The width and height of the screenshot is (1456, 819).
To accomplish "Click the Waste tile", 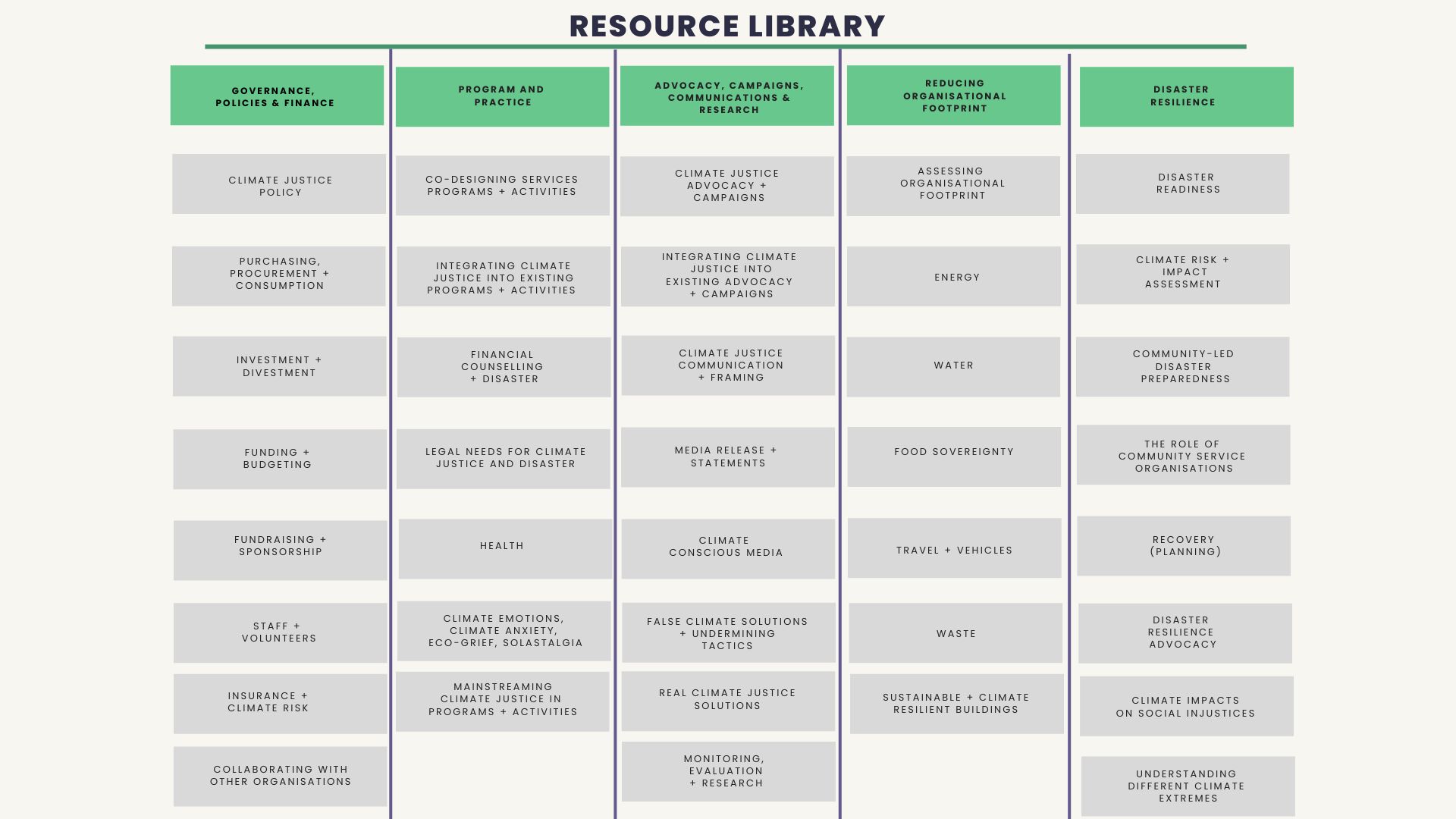I will click(956, 633).
